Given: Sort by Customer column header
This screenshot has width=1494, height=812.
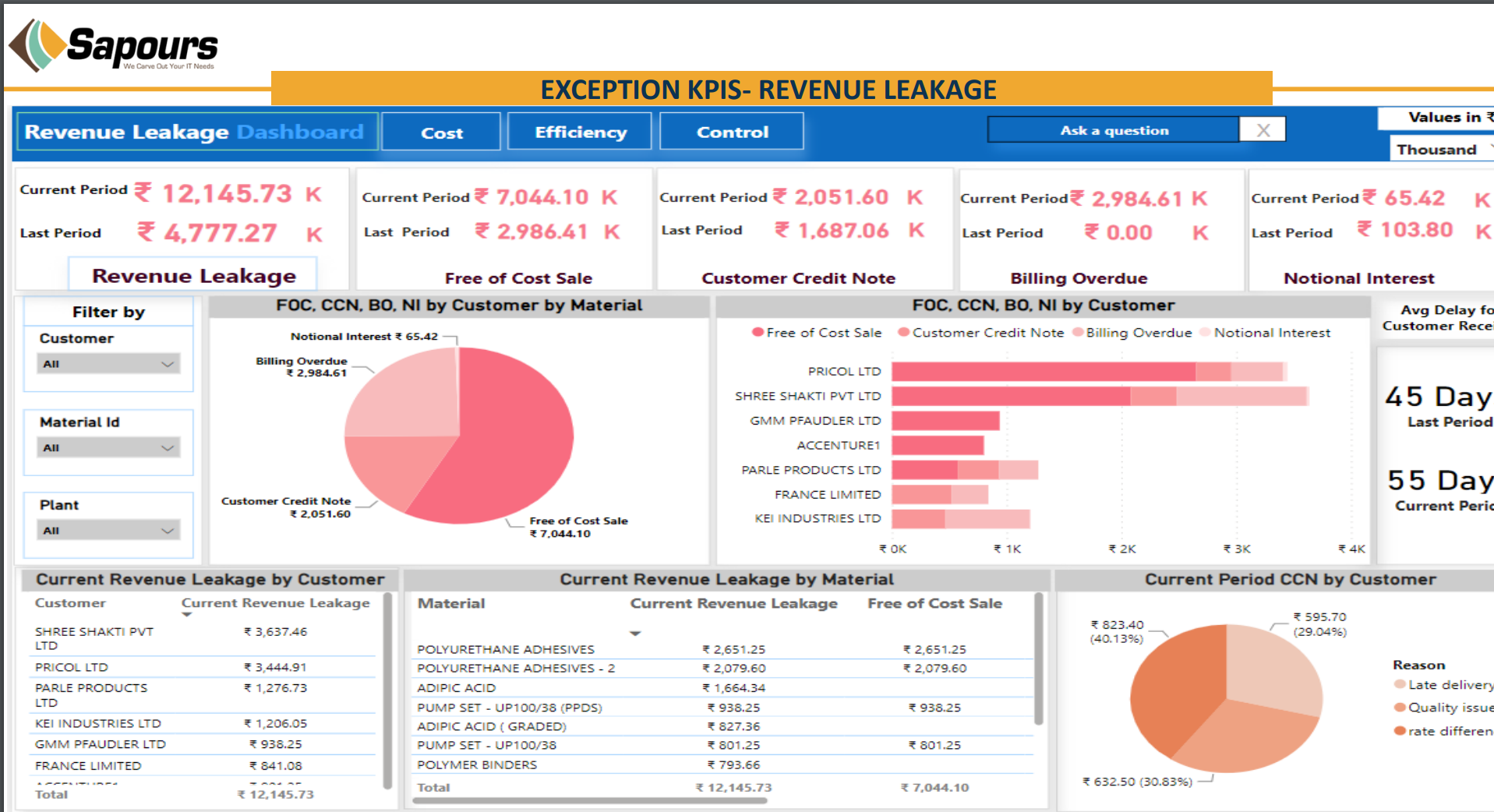Looking at the screenshot, I should (70, 603).
